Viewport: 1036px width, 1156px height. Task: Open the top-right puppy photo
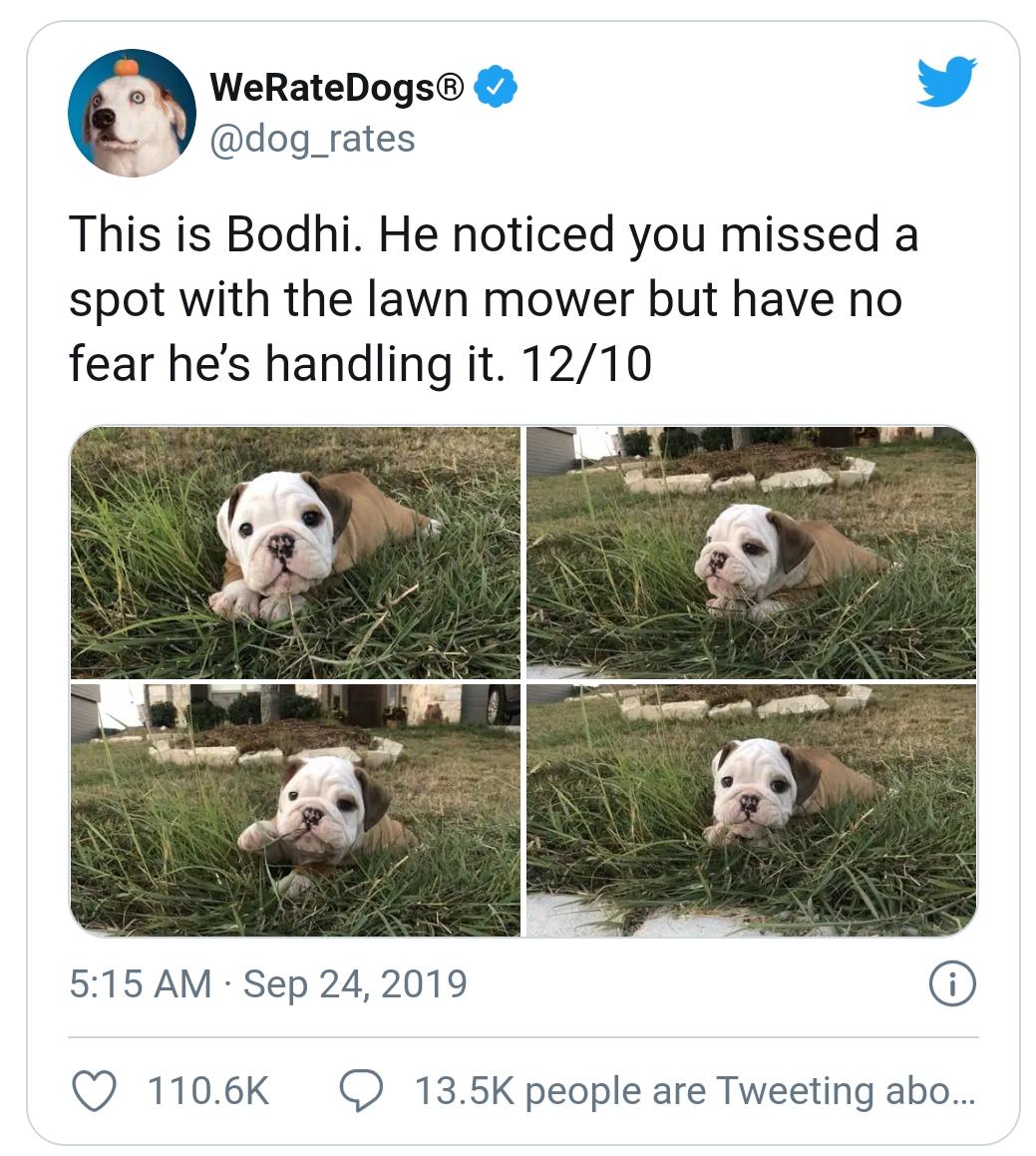point(752,553)
